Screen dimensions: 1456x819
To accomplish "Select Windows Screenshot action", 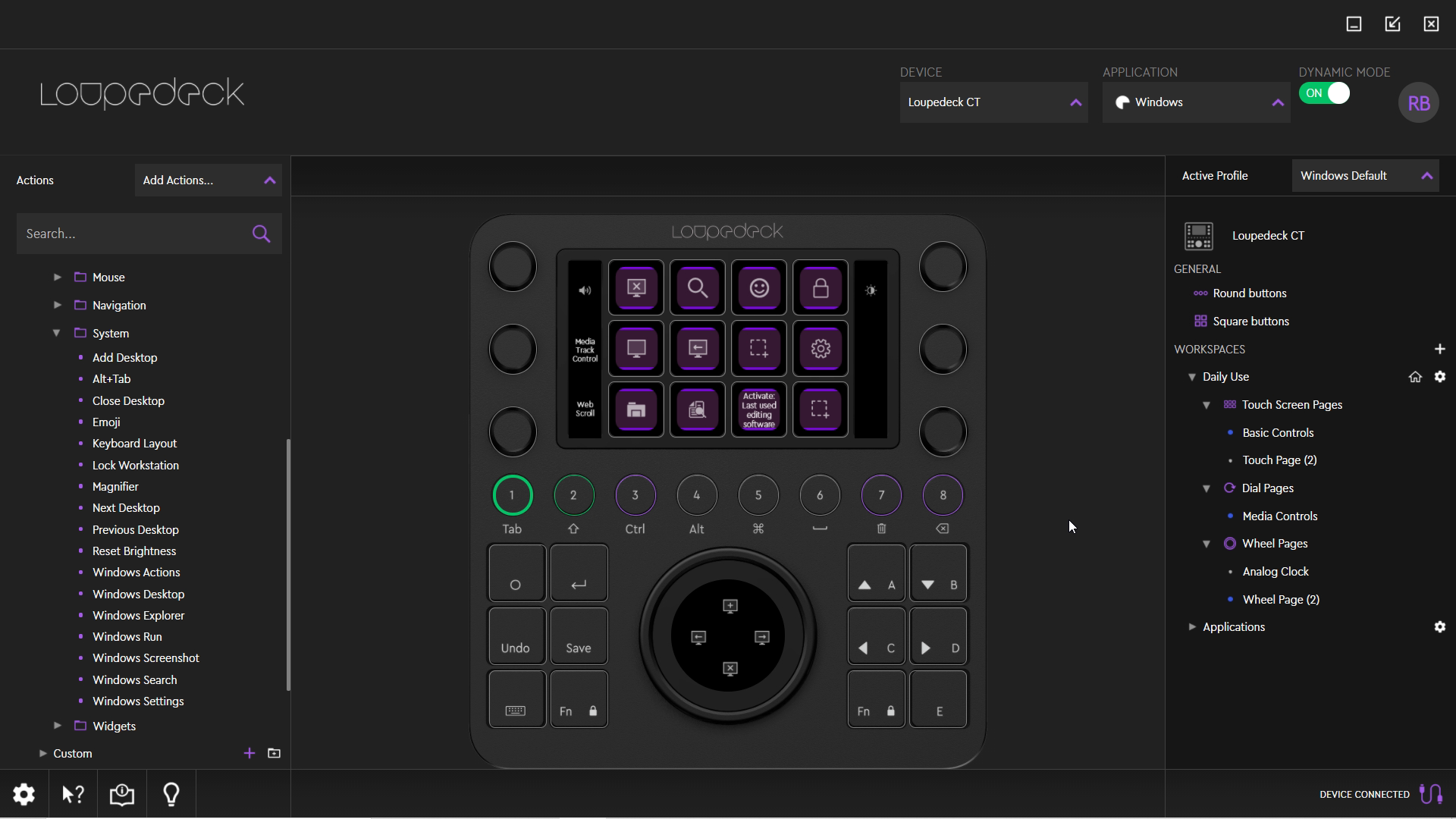I will [x=146, y=658].
